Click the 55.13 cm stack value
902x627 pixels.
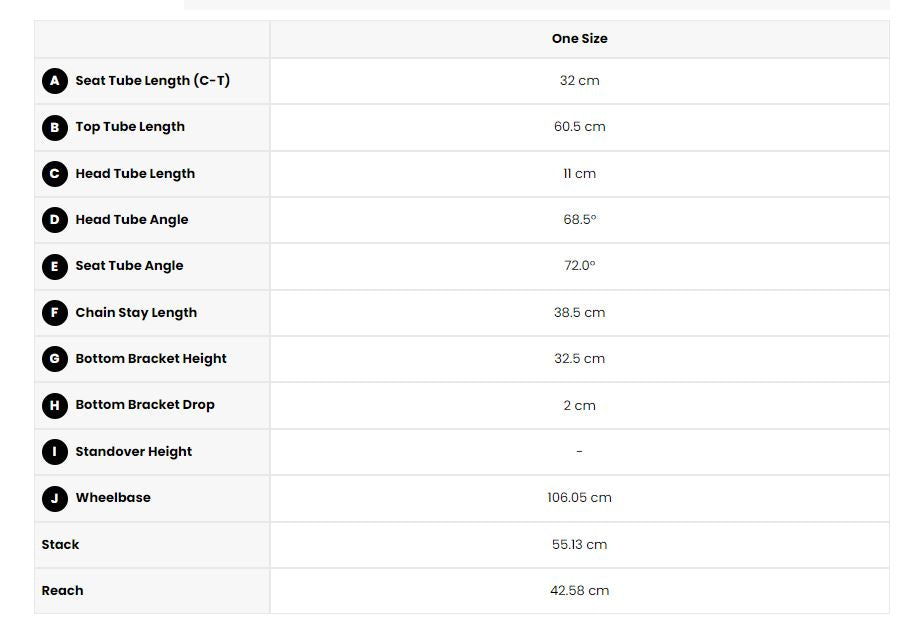[x=579, y=545]
